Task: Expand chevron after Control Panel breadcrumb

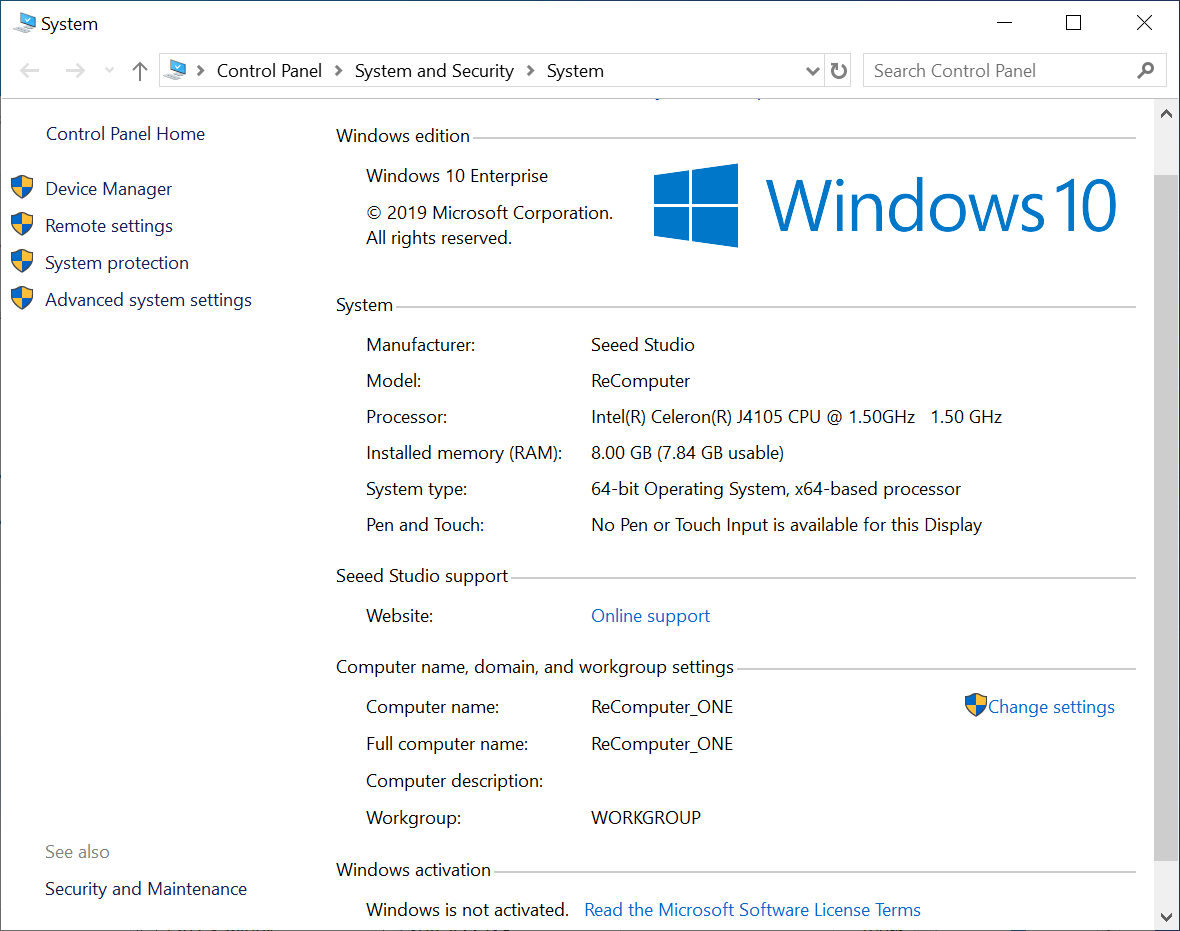Action: coord(339,71)
